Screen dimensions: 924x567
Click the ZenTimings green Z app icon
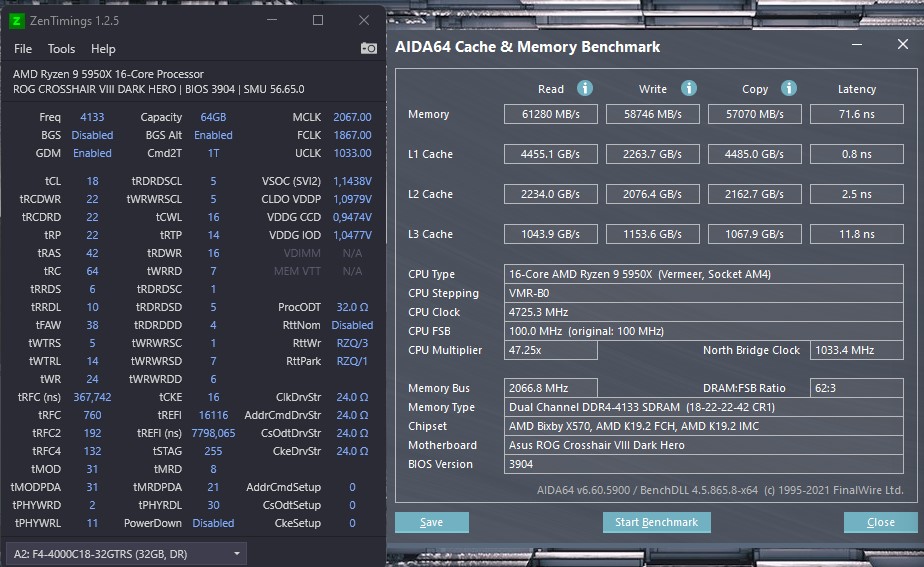pos(16,21)
